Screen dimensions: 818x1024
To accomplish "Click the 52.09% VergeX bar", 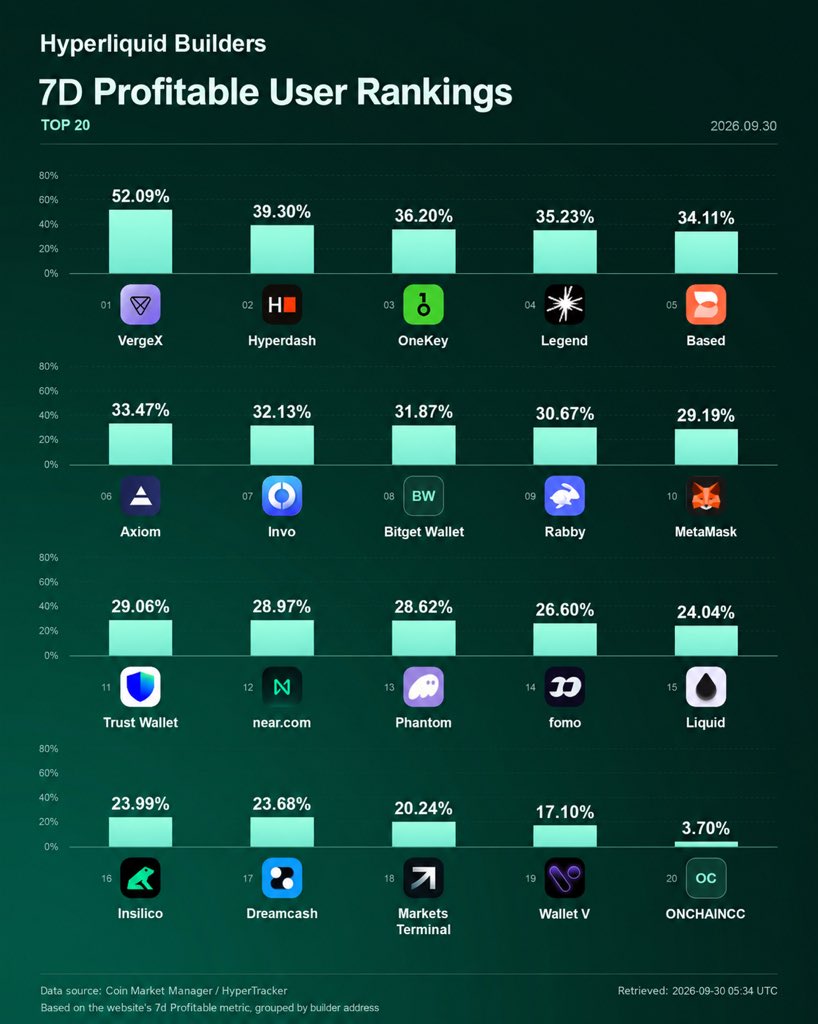I will pos(140,242).
